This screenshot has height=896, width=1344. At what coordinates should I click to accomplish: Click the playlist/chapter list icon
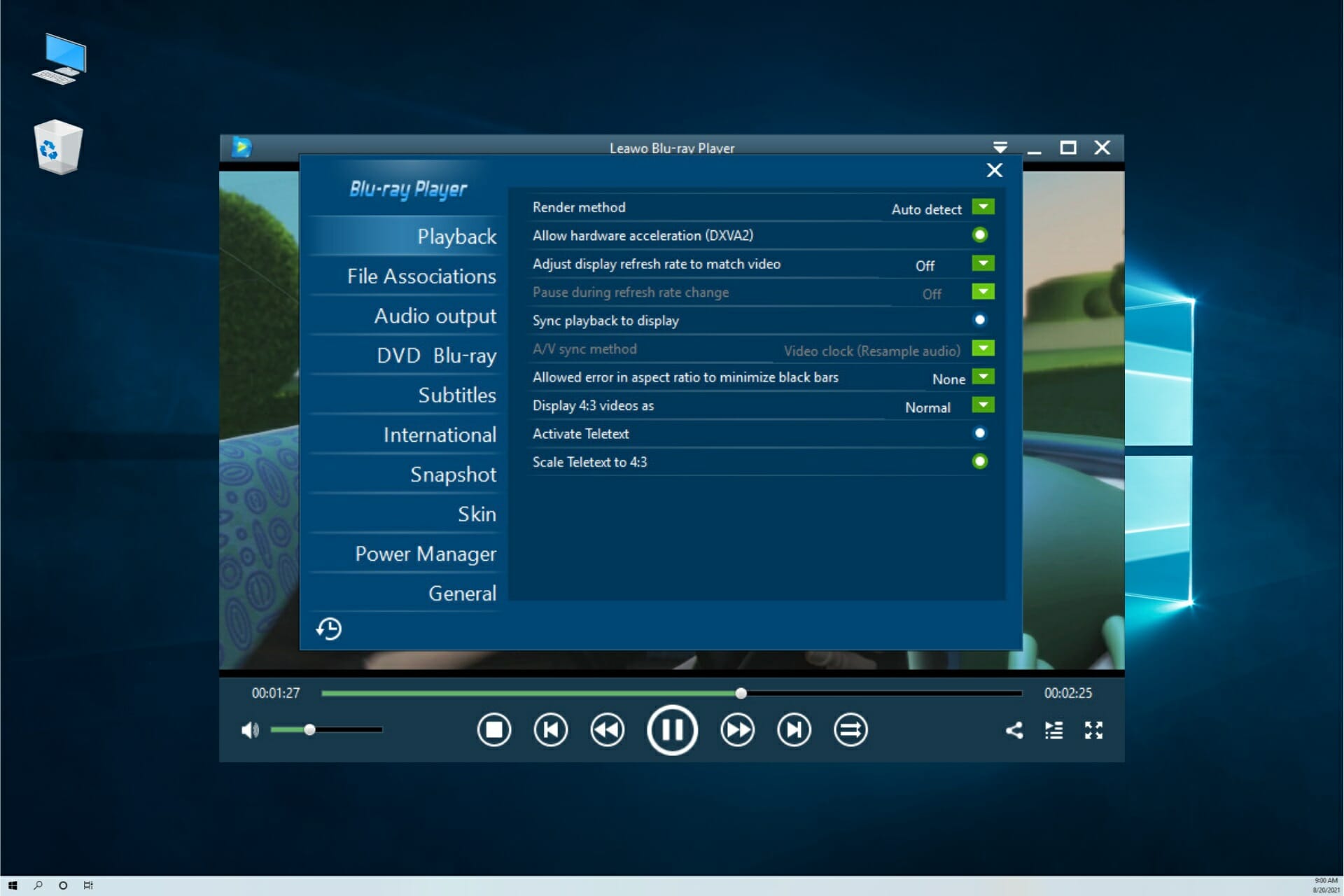click(1054, 729)
